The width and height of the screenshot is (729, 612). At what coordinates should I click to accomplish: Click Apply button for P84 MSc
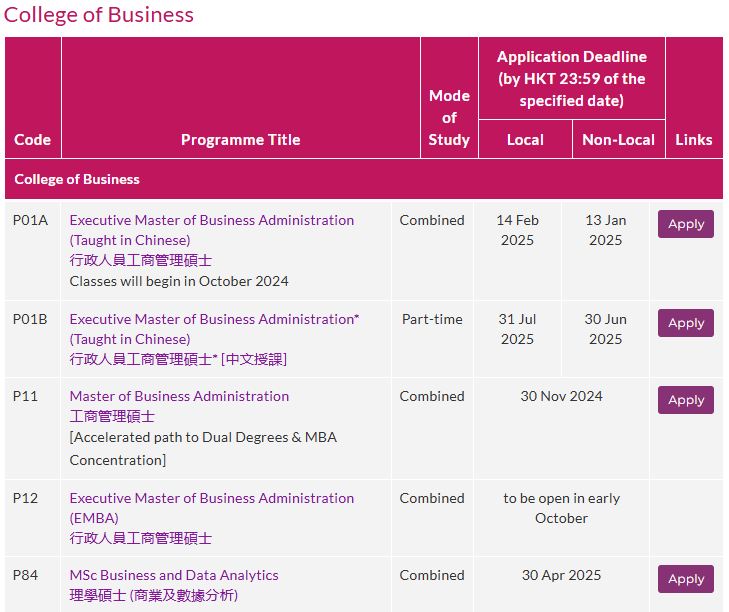point(685,579)
